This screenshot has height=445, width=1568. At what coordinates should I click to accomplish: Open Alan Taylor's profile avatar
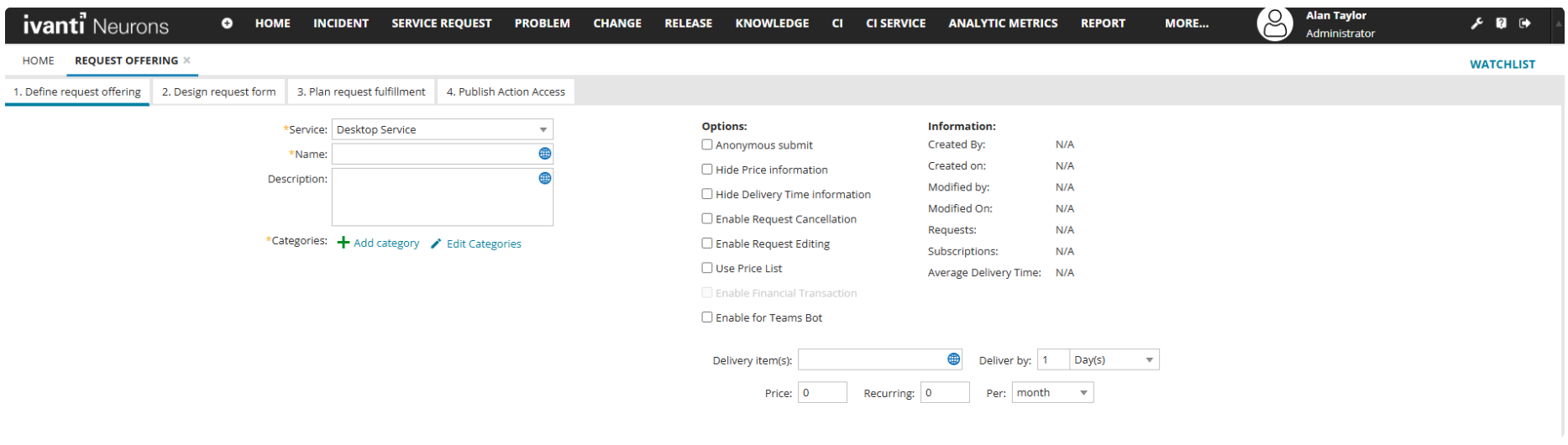point(1274,24)
